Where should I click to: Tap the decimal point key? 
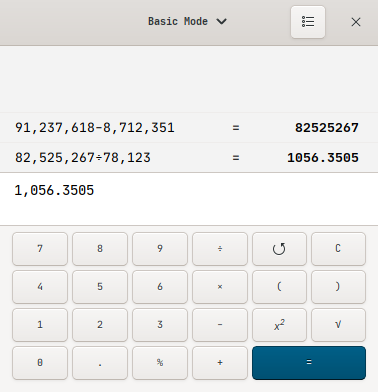100,363
